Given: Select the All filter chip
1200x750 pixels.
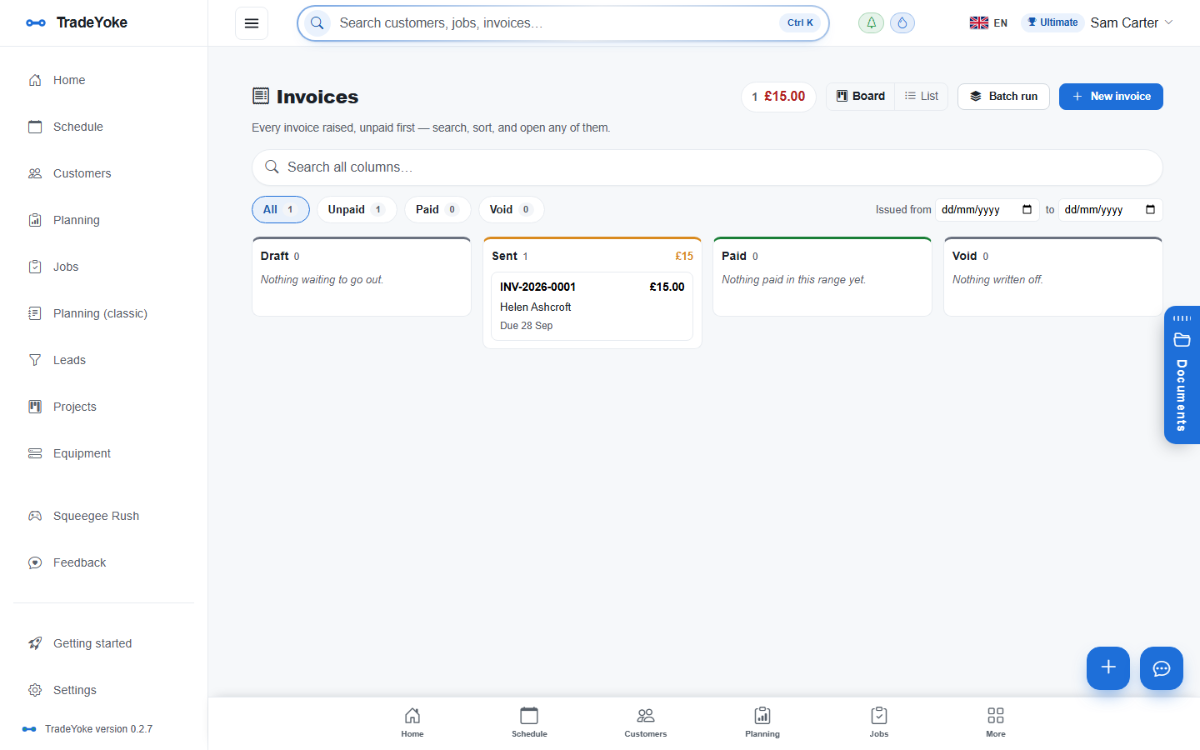Looking at the screenshot, I should (281, 209).
